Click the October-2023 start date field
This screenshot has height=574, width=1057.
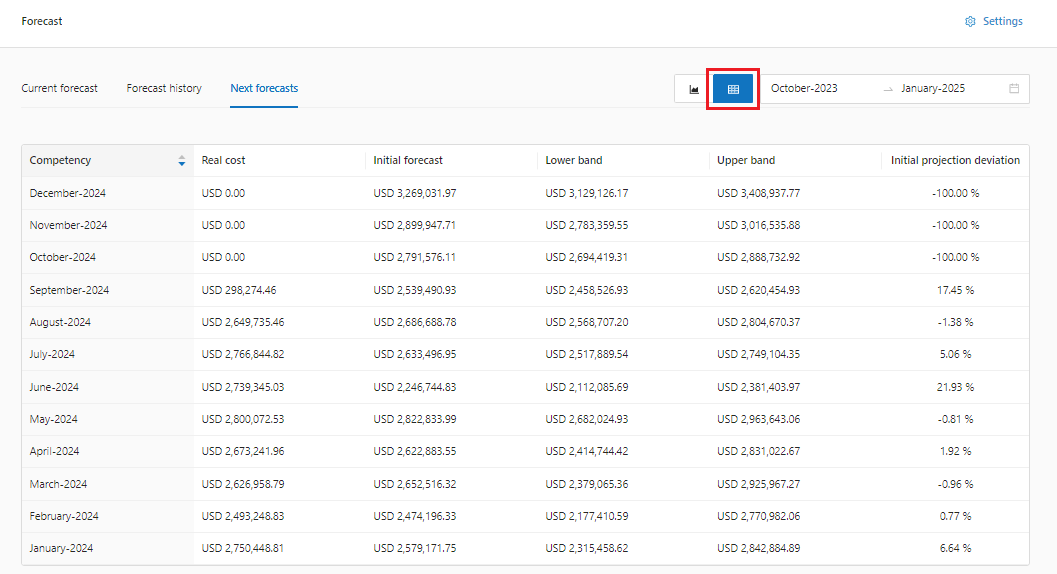pyautogui.click(x=804, y=88)
